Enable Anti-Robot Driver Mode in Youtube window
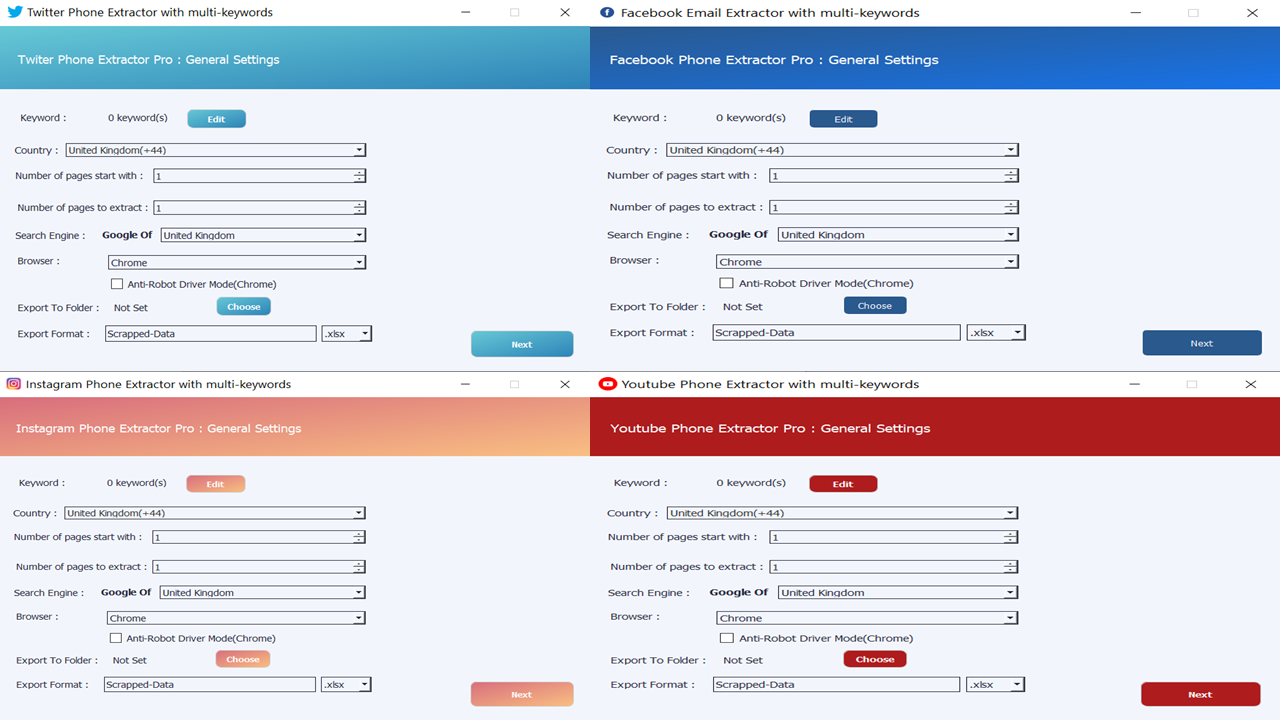 (727, 638)
